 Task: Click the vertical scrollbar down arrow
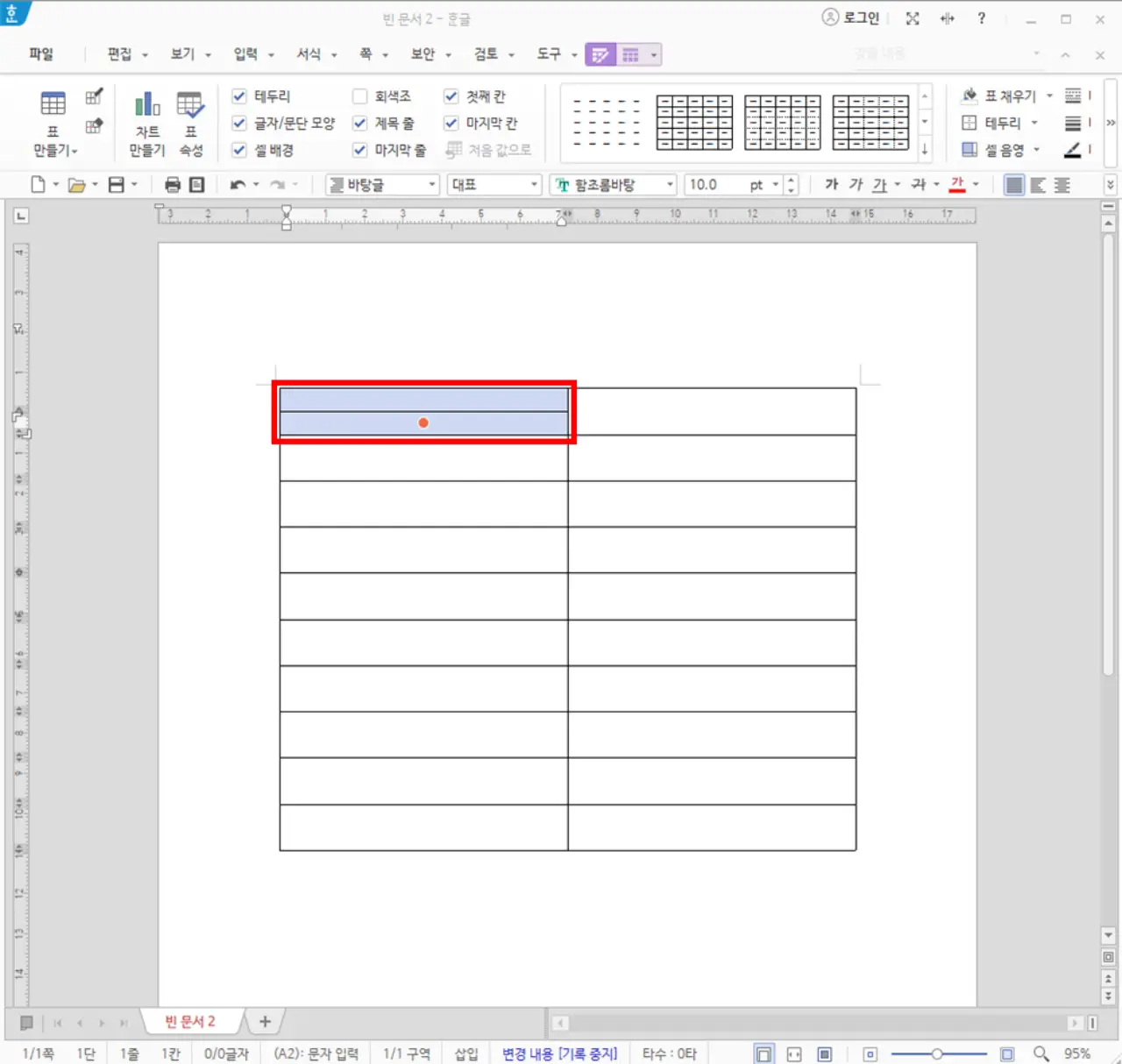click(1108, 935)
